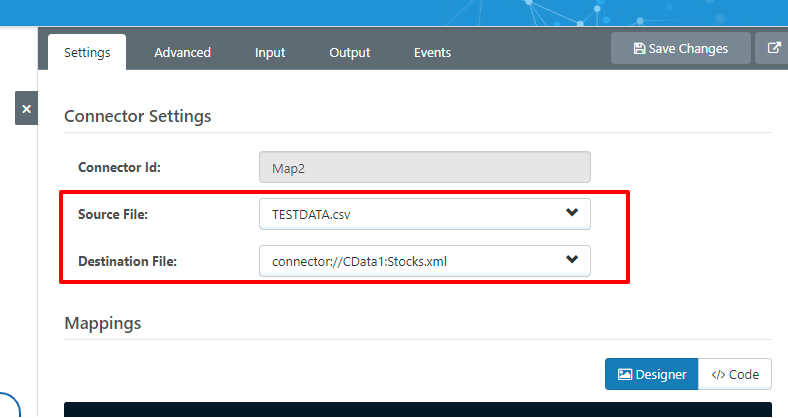Click the floppy disk icon in Save Changes
Image resolution: width=788 pixels, height=418 pixels.
click(x=639, y=48)
